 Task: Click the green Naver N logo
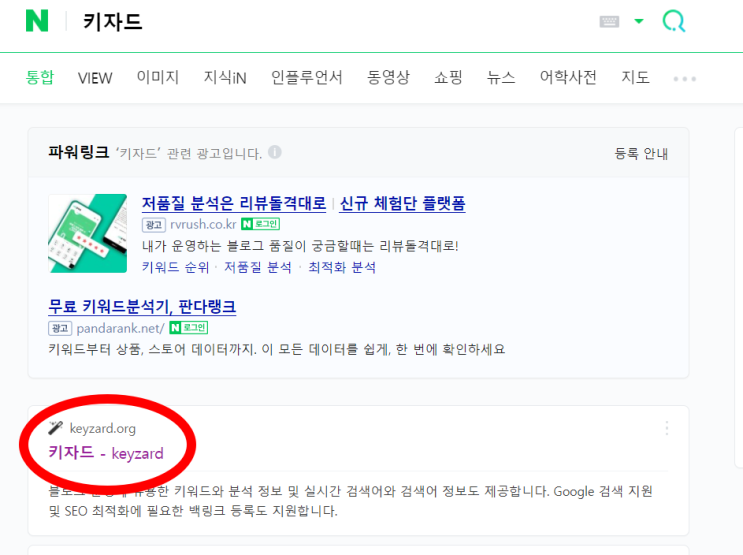pos(37,21)
